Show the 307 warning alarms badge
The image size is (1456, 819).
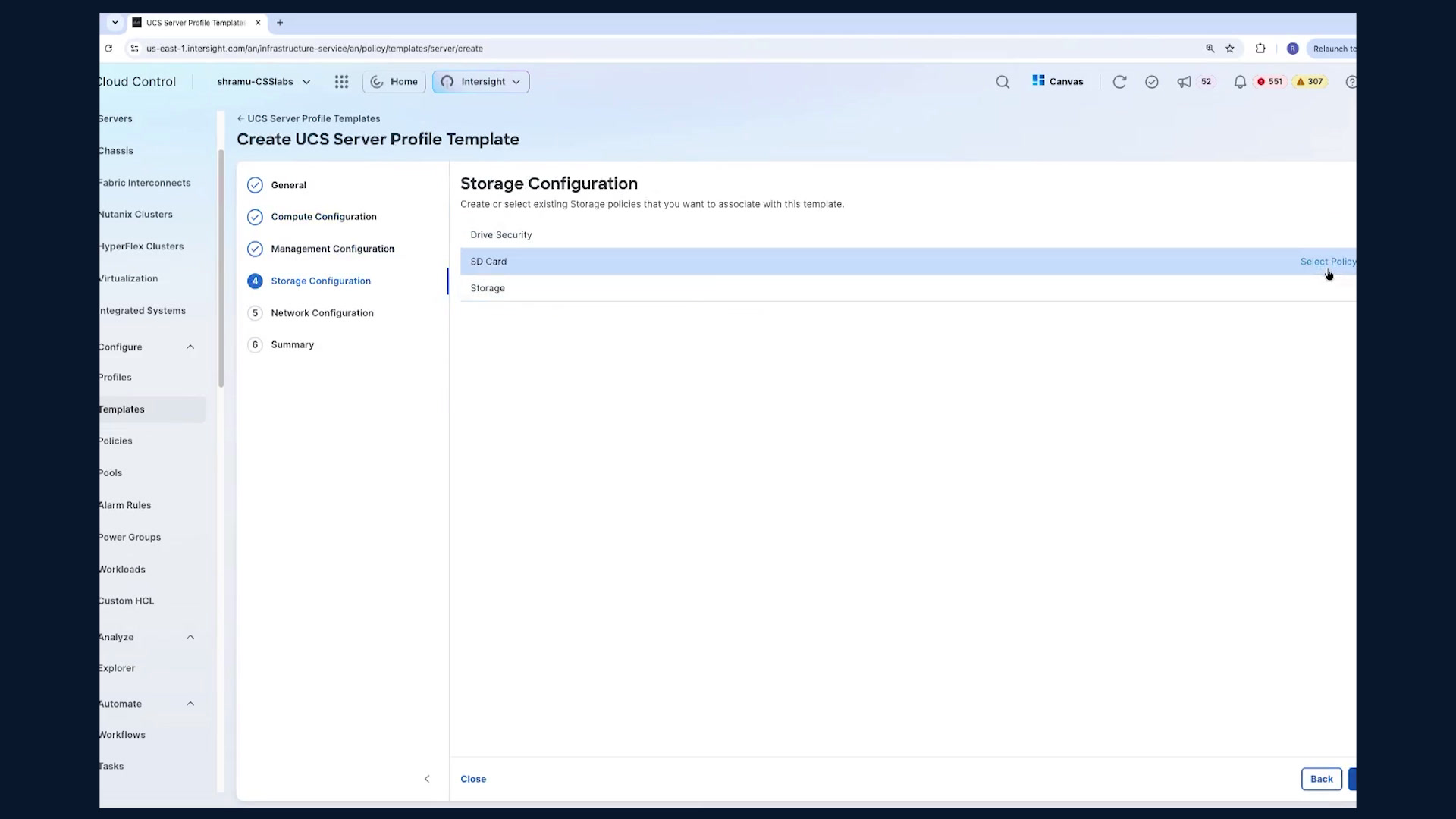[1310, 82]
